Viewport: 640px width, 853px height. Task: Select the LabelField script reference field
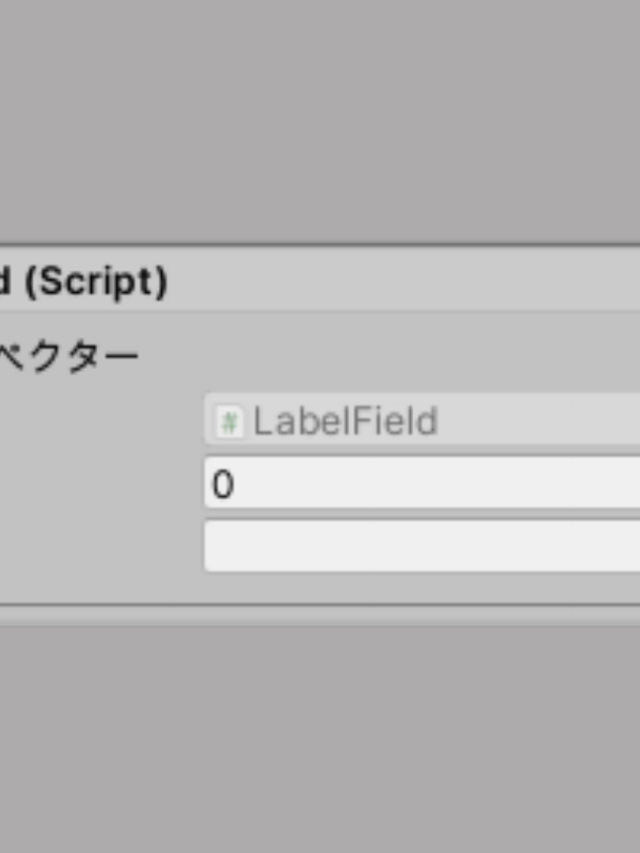tap(422, 419)
